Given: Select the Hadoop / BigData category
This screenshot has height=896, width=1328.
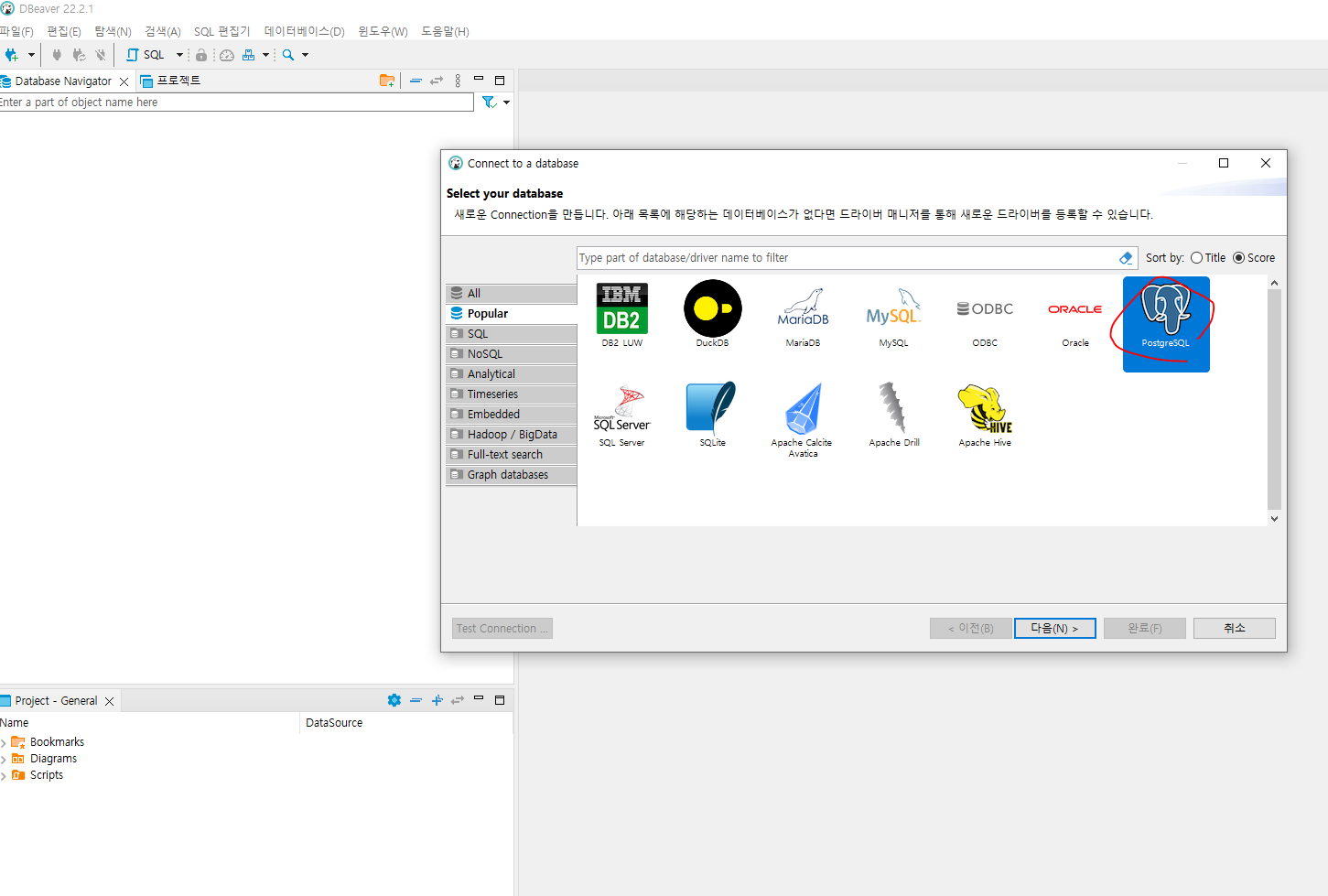Looking at the screenshot, I should (x=511, y=435).
